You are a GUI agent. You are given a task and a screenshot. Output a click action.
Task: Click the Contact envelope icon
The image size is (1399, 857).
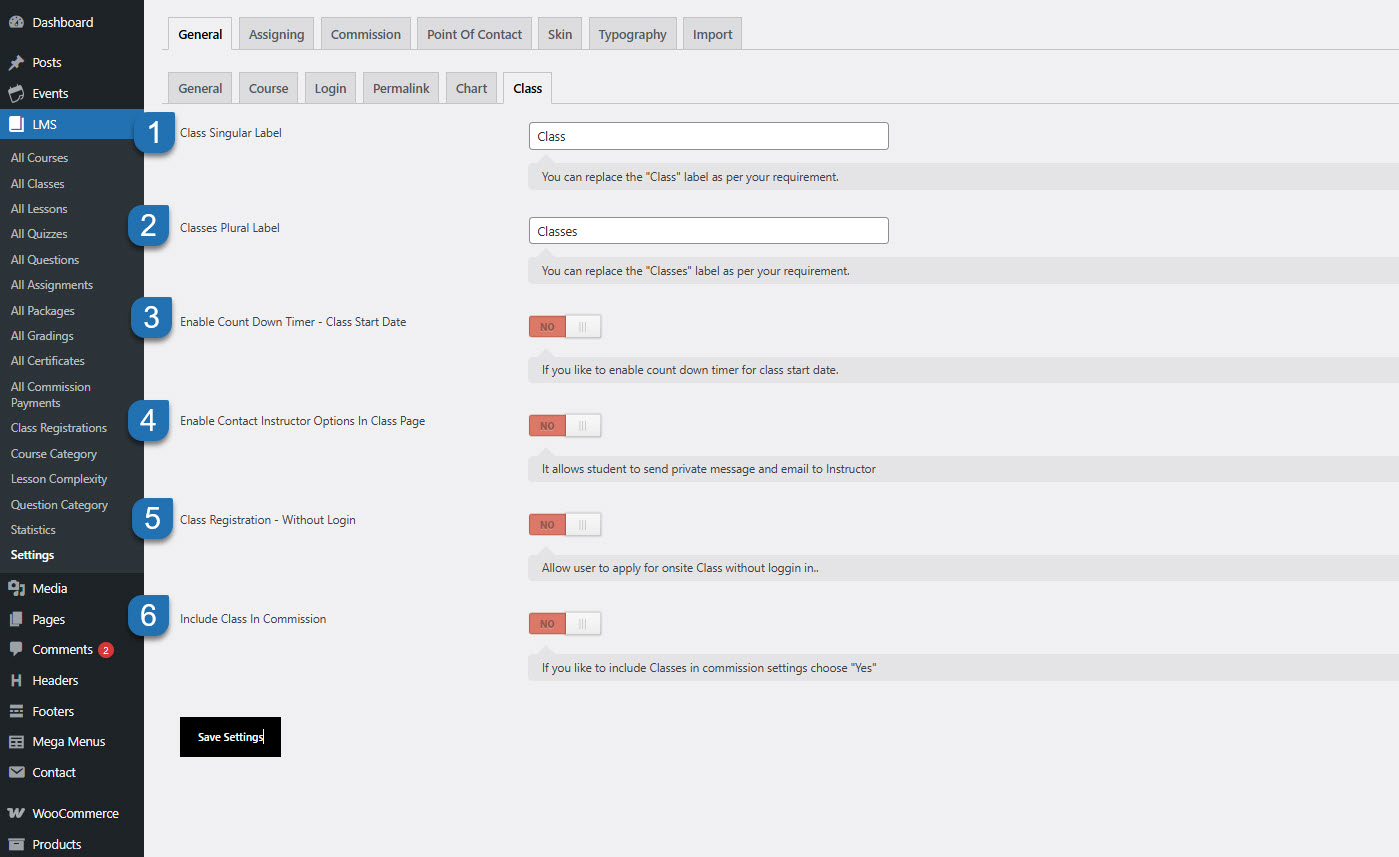(x=16, y=773)
